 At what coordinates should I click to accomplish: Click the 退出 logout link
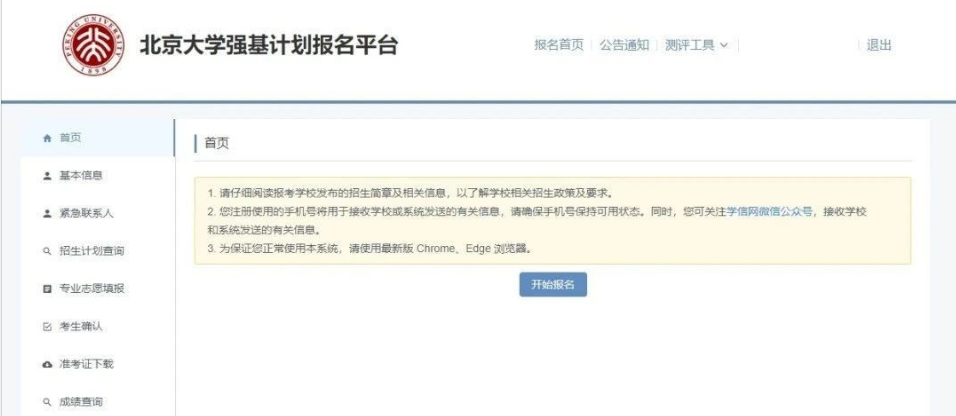coord(879,45)
